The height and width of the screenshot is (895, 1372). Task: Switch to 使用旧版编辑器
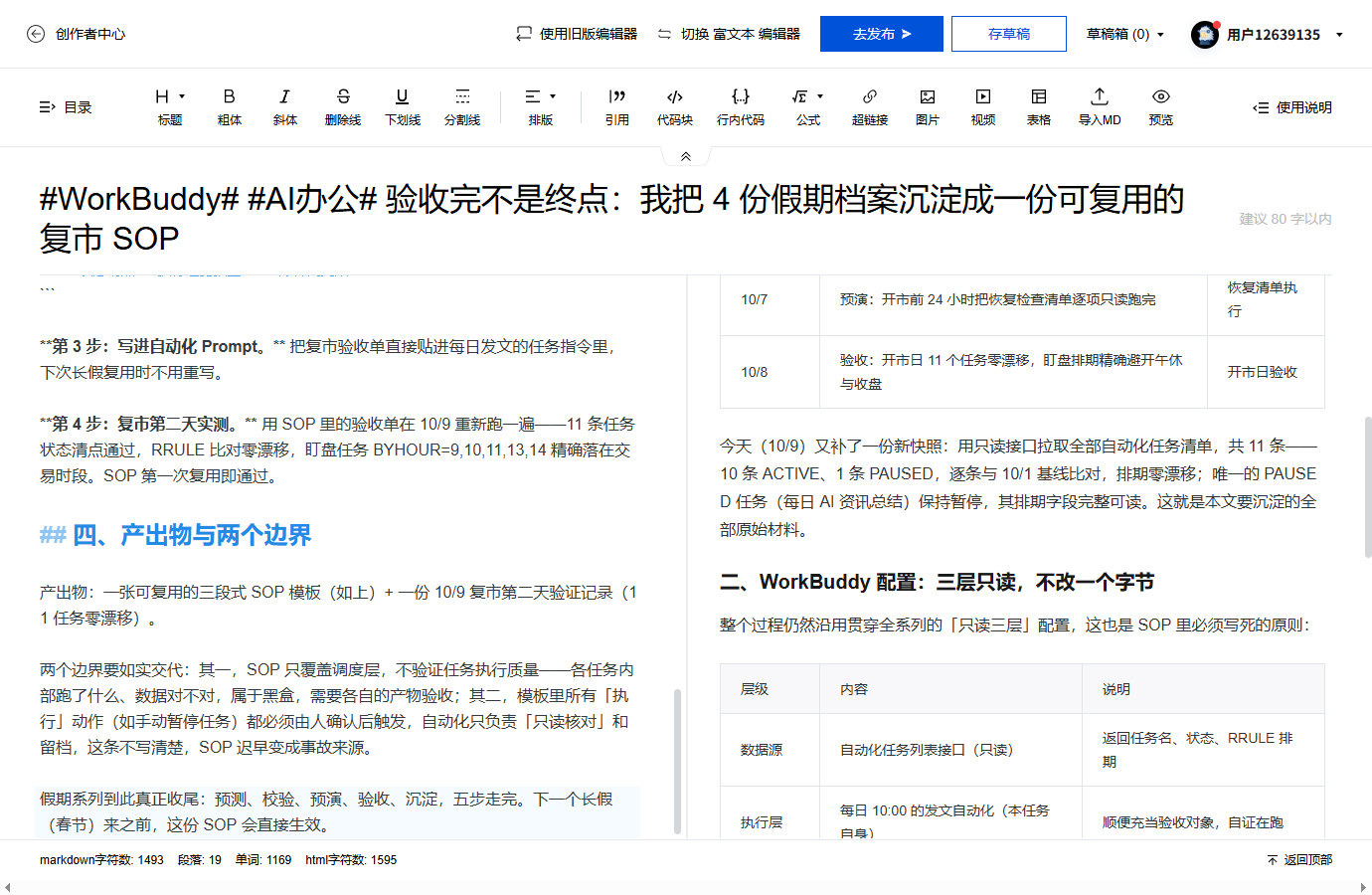(x=577, y=34)
